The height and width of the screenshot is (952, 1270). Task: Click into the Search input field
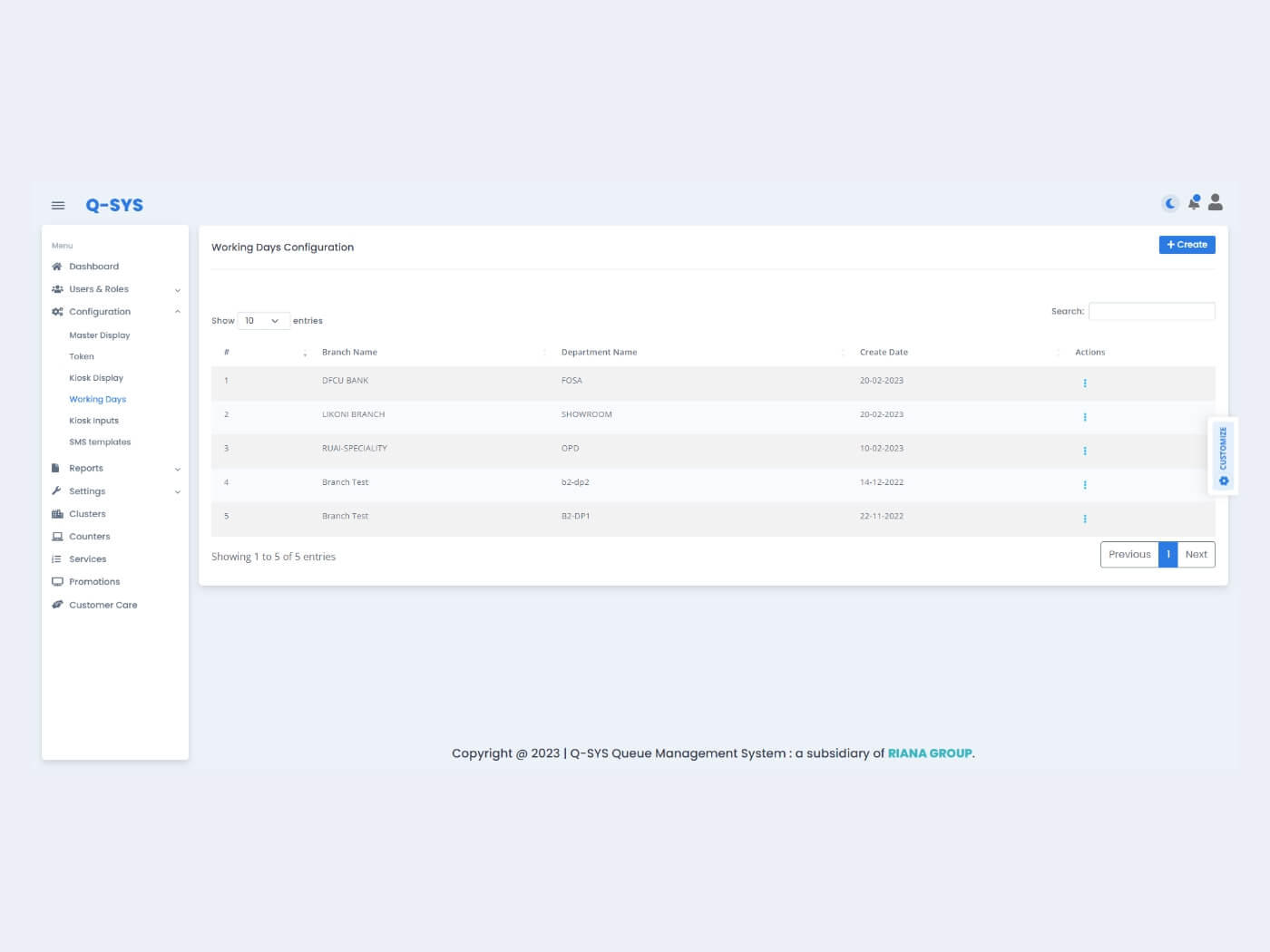point(1151,312)
